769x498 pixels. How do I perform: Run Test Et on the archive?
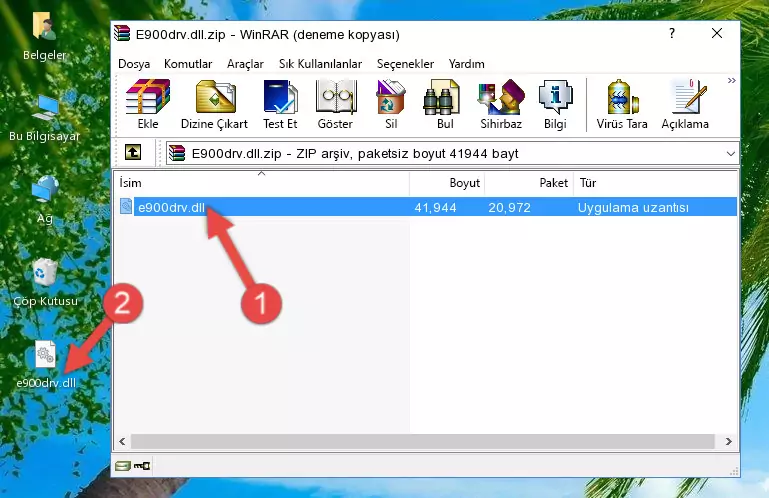[x=280, y=105]
